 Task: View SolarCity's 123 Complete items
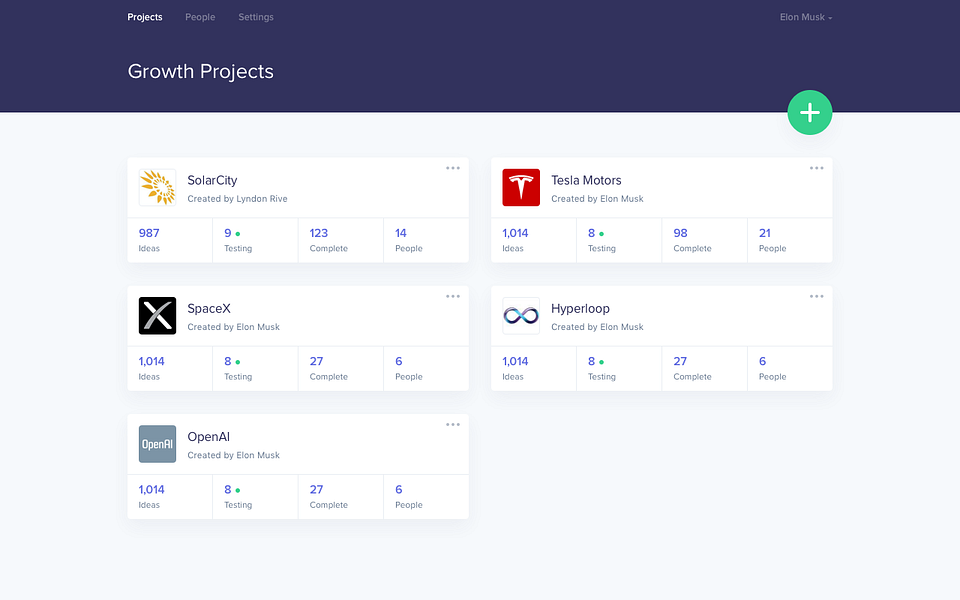[x=341, y=240]
